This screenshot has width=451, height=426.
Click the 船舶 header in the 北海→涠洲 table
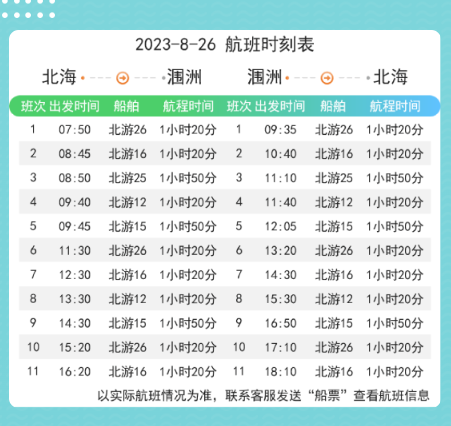pyautogui.click(x=126, y=106)
